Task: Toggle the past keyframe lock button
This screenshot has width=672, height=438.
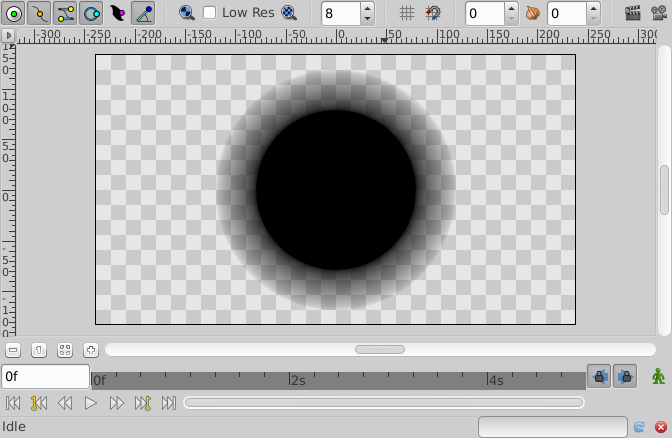Action: pos(599,377)
